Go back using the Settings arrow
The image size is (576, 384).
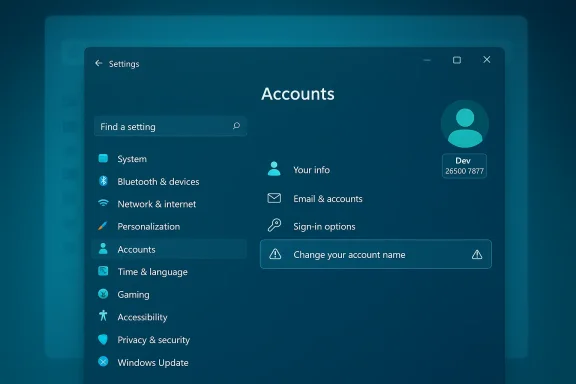pyautogui.click(x=98, y=63)
